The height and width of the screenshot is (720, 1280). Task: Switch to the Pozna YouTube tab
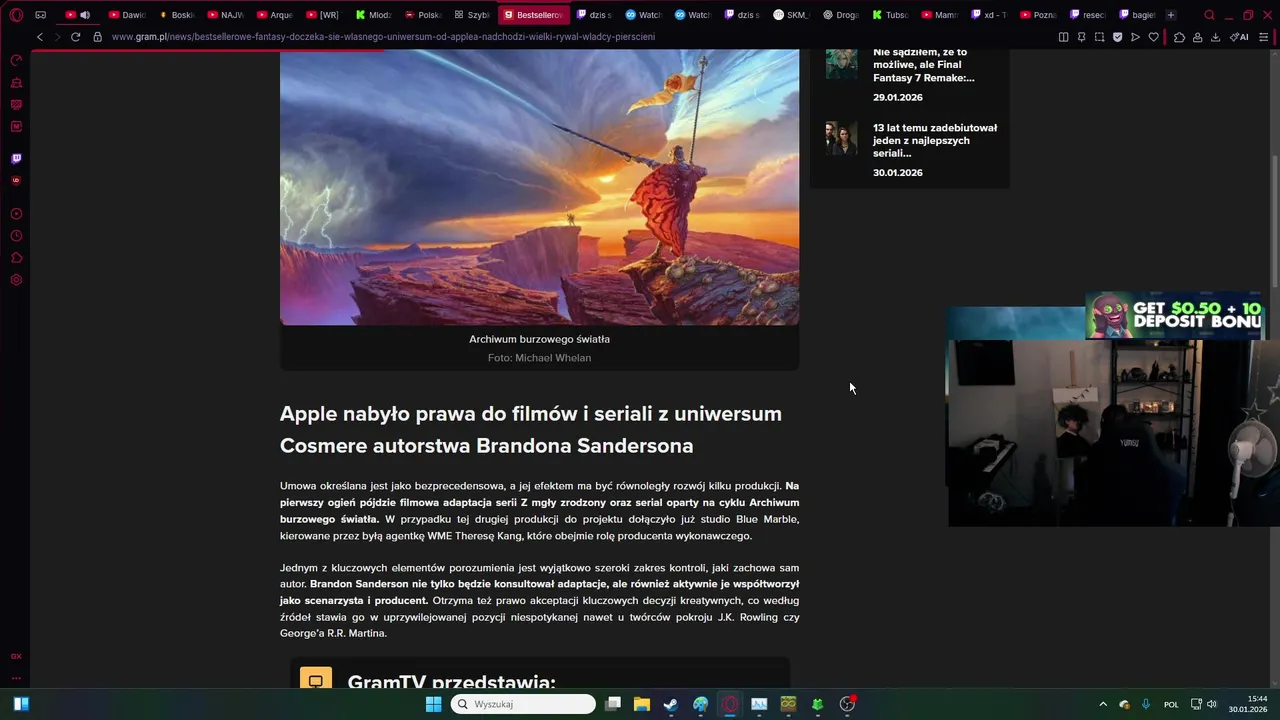coord(1037,15)
